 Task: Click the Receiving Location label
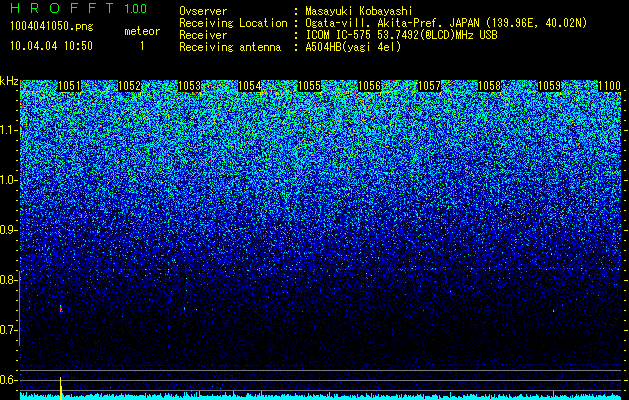pos(233,23)
